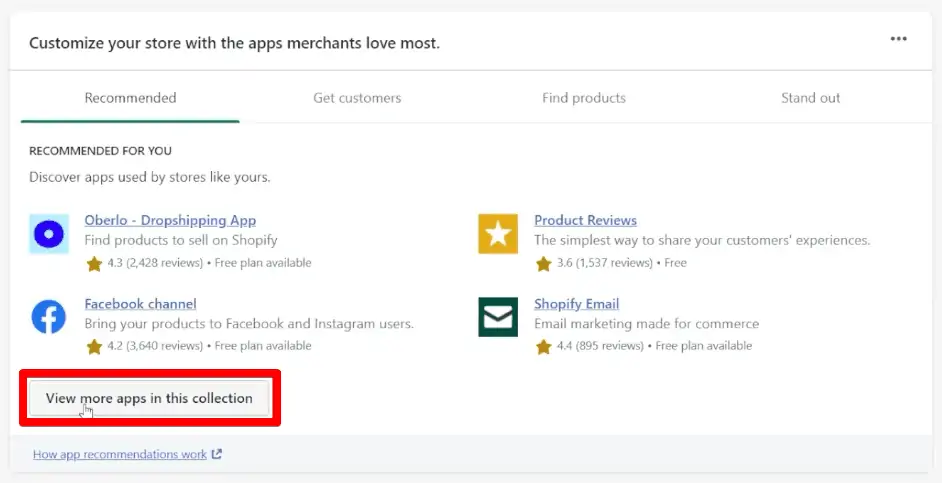Click the rating star for Product Reviews

pyautogui.click(x=544, y=264)
